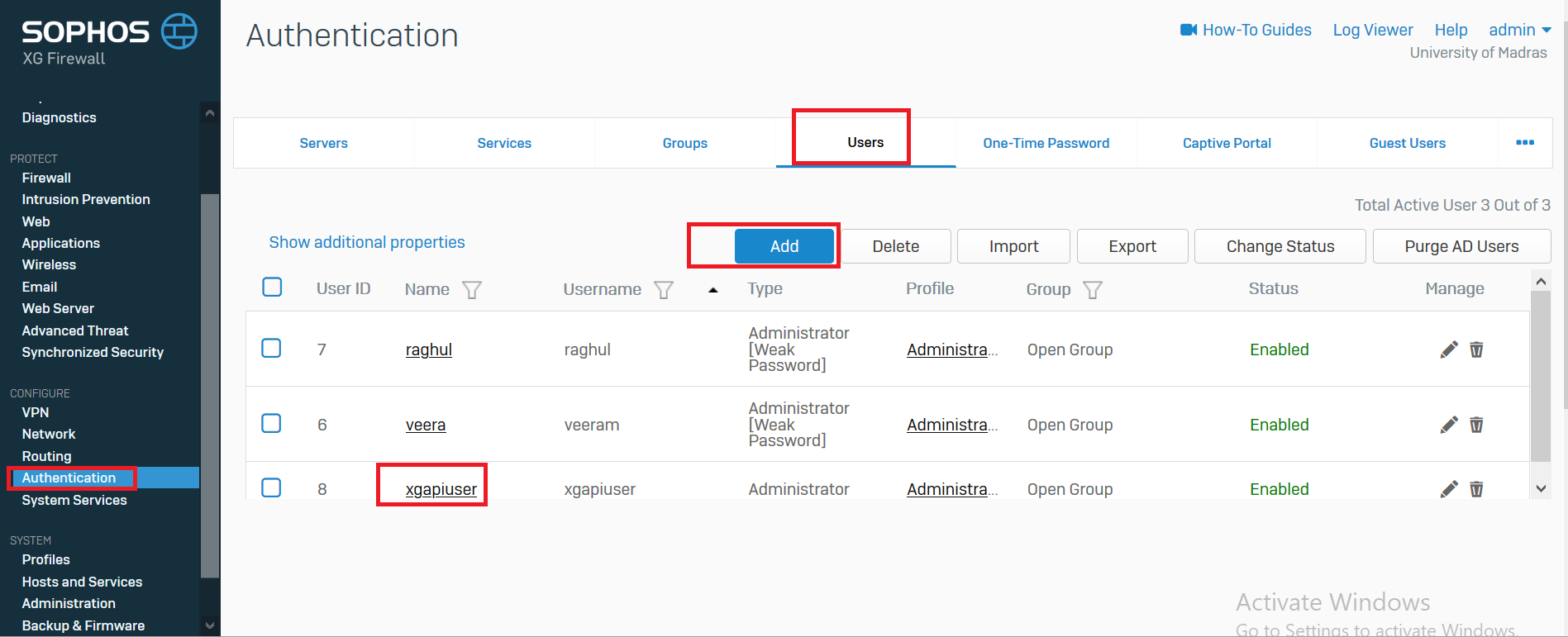Click the Username sort arrow
Screen dimensions: 1568x637
pyautogui.click(x=713, y=290)
